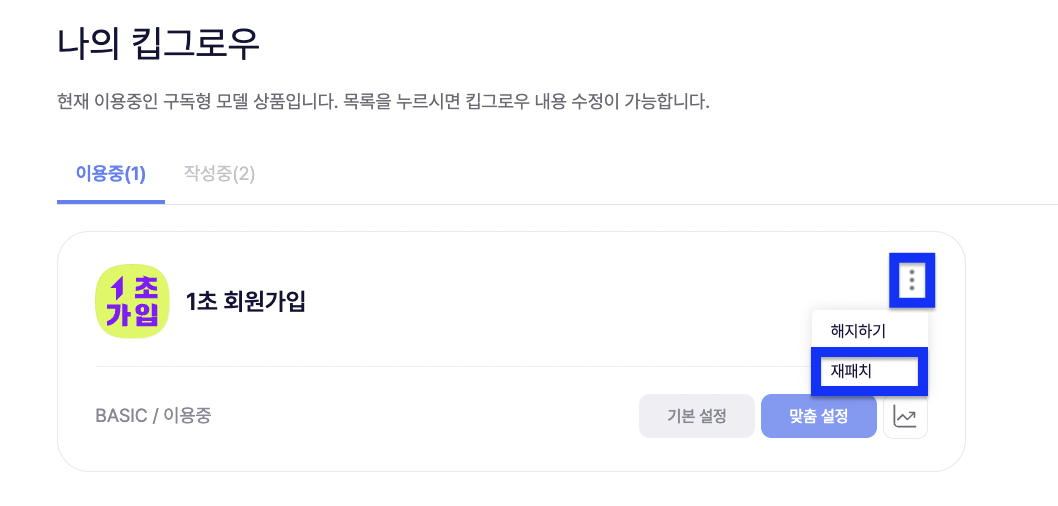Choose 재패치 in the dropdown menu
Viewport: 1058px width, 506px height.
click(852, 371)
